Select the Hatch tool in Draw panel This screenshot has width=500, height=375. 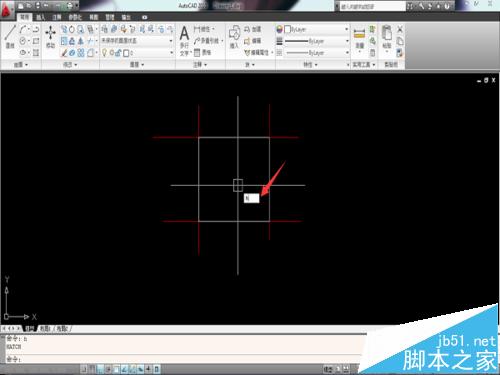[x=36, y=52]
